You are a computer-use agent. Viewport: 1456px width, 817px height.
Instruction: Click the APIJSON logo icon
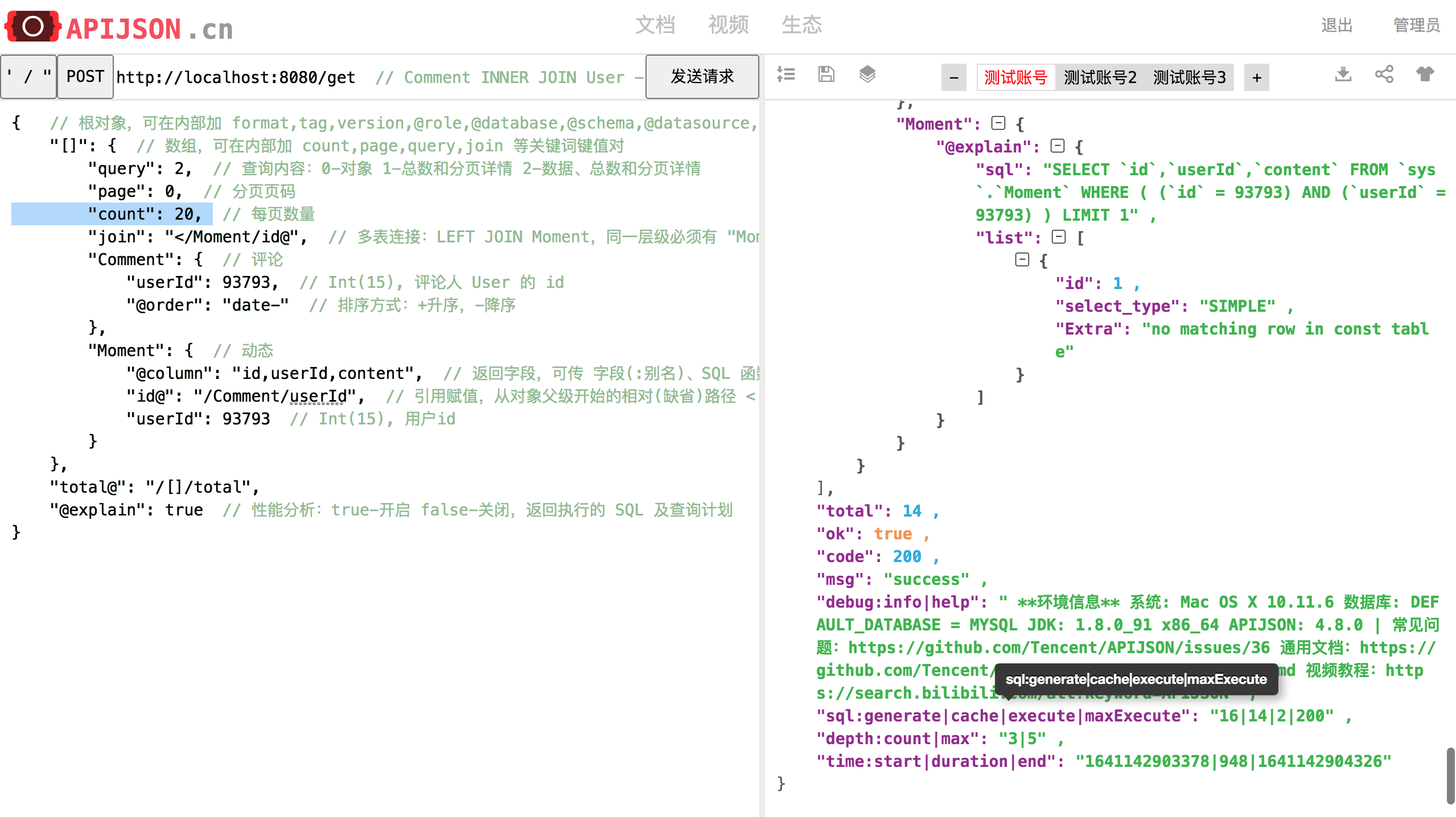tap(32, 26)
